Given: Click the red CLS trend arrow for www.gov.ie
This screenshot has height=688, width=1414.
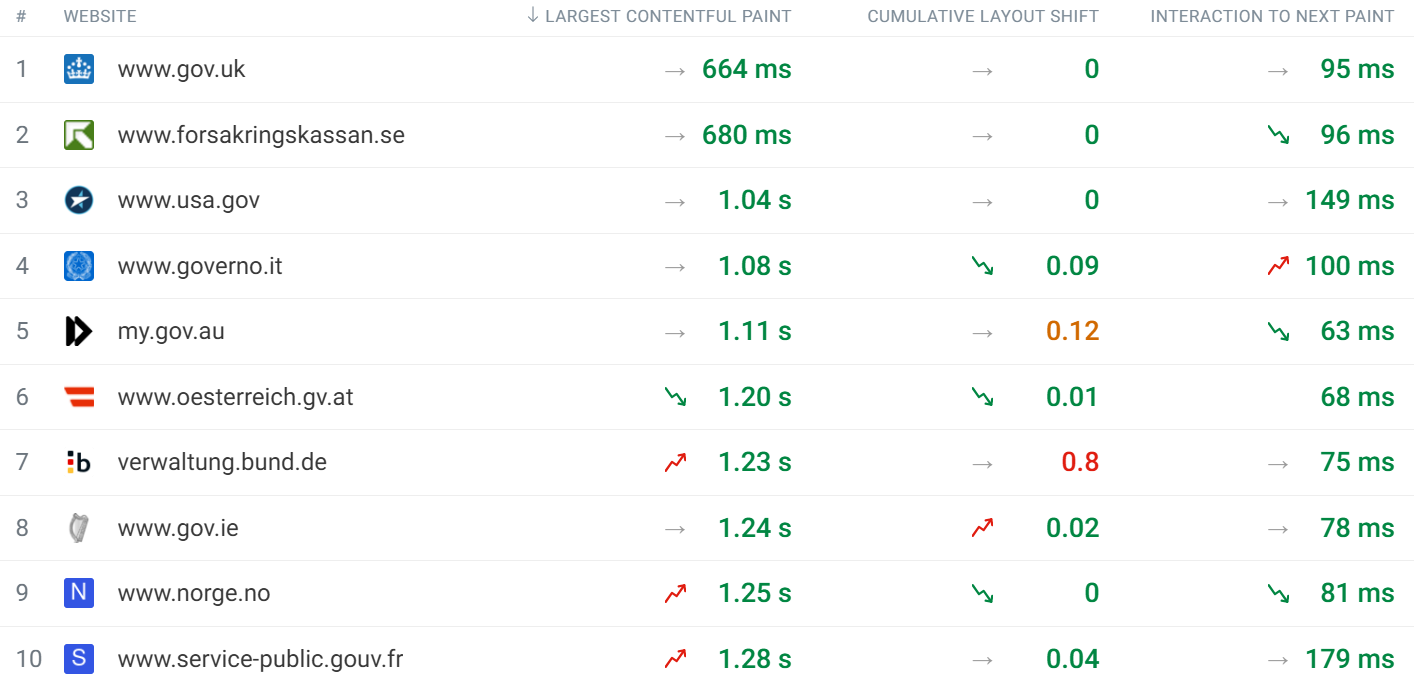Looking at the screenshot, I should tap(983, 528).
